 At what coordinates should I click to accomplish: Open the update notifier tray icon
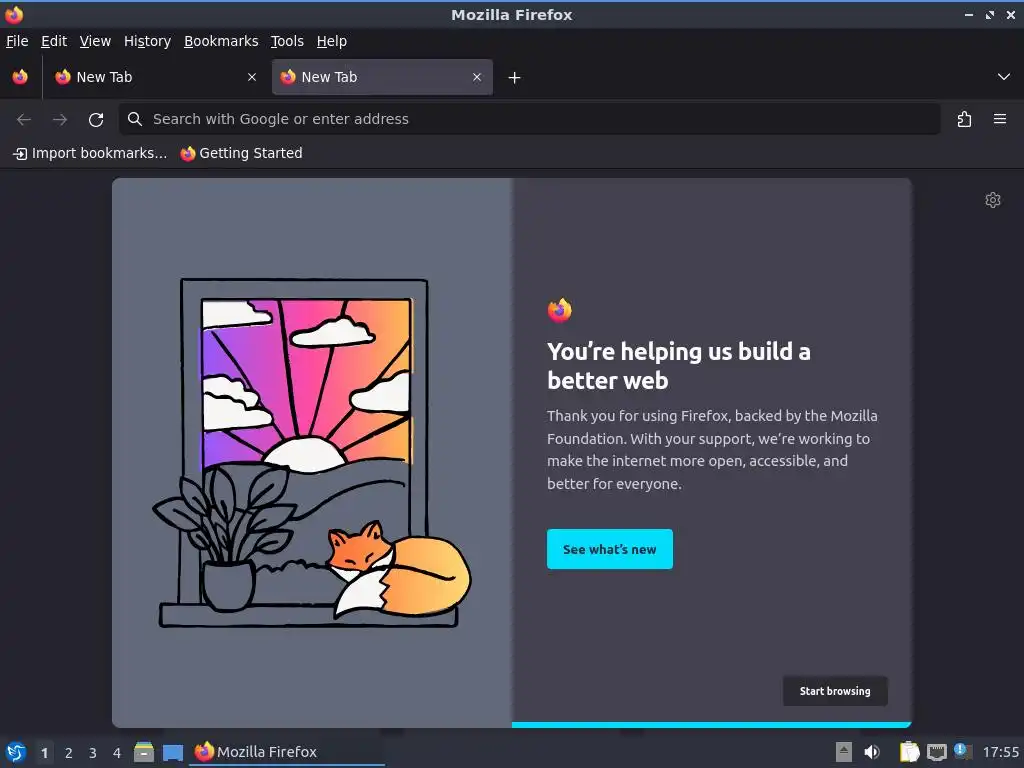pos(963,751)
